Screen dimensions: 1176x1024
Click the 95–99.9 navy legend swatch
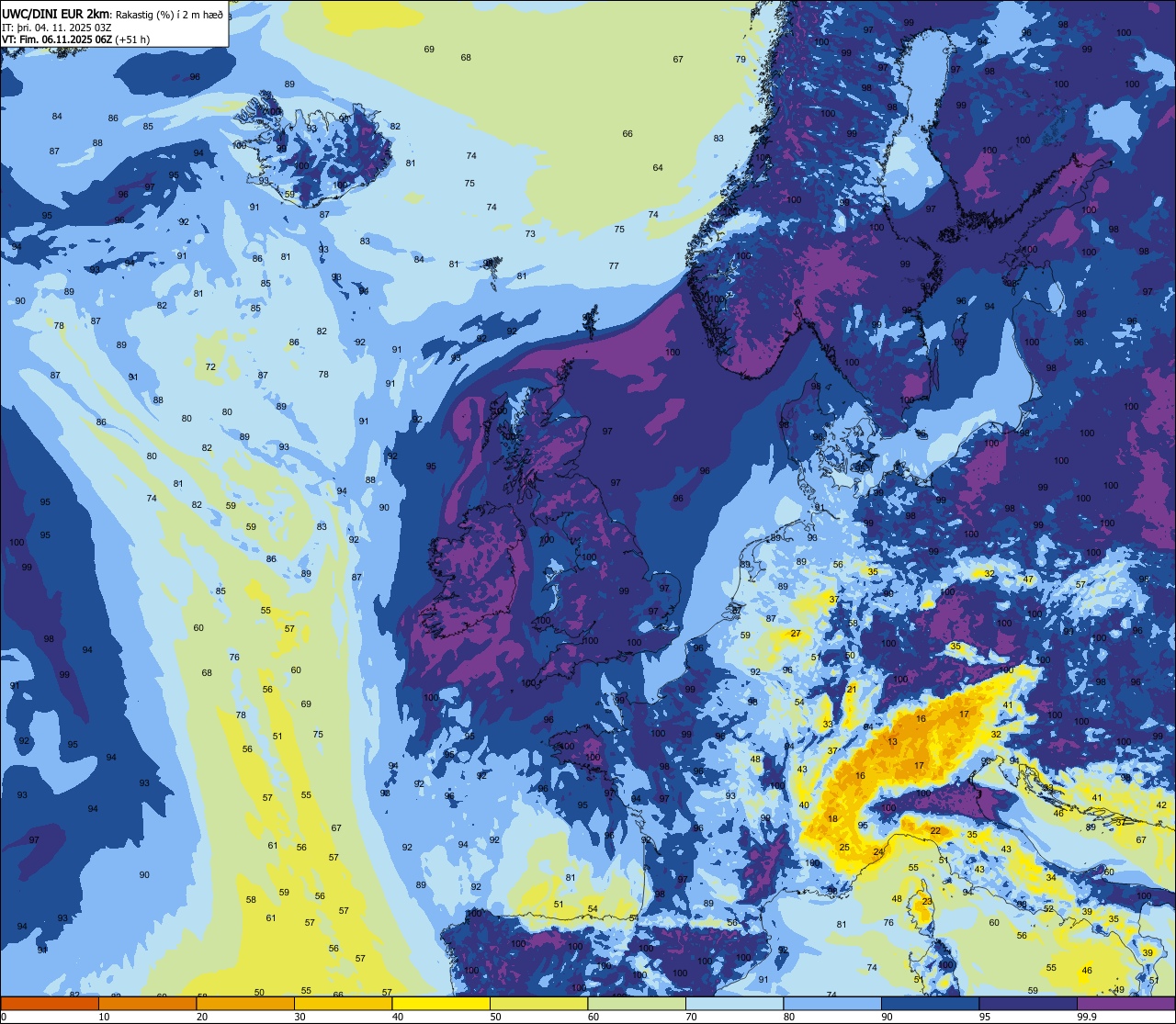click(1028, 1003)
